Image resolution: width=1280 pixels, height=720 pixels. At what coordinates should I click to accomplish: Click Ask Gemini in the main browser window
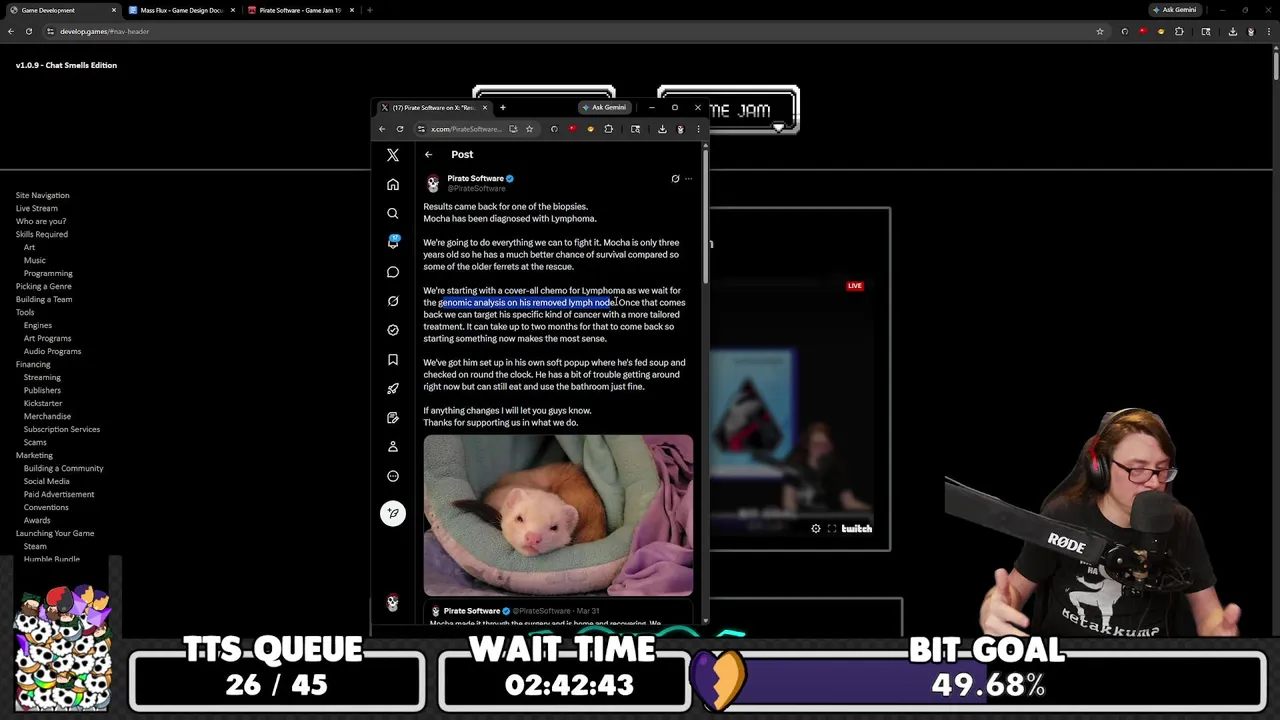pyautogui.click(x=1174, y=10)
